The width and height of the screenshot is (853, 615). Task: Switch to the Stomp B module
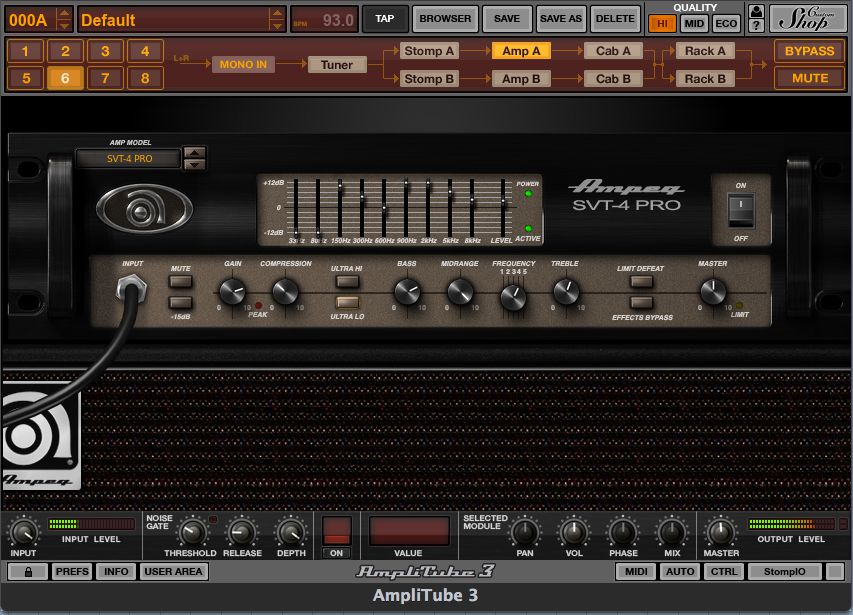pyautogui.click(x=429, y=79)
